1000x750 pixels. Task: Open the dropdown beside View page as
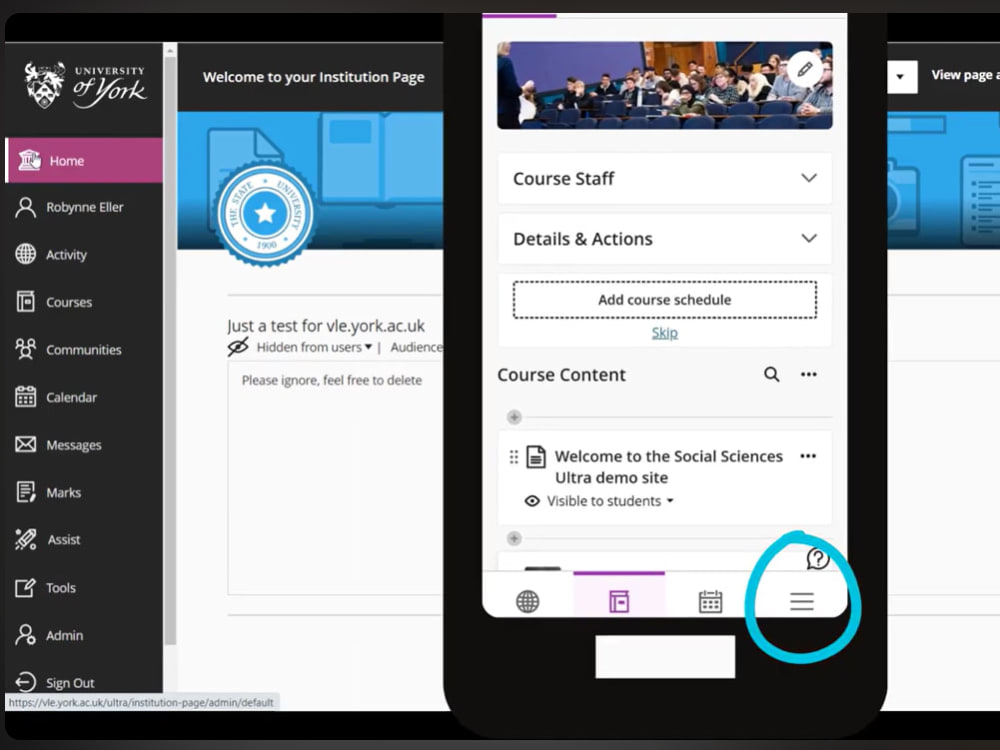click(x=902, y=77)
